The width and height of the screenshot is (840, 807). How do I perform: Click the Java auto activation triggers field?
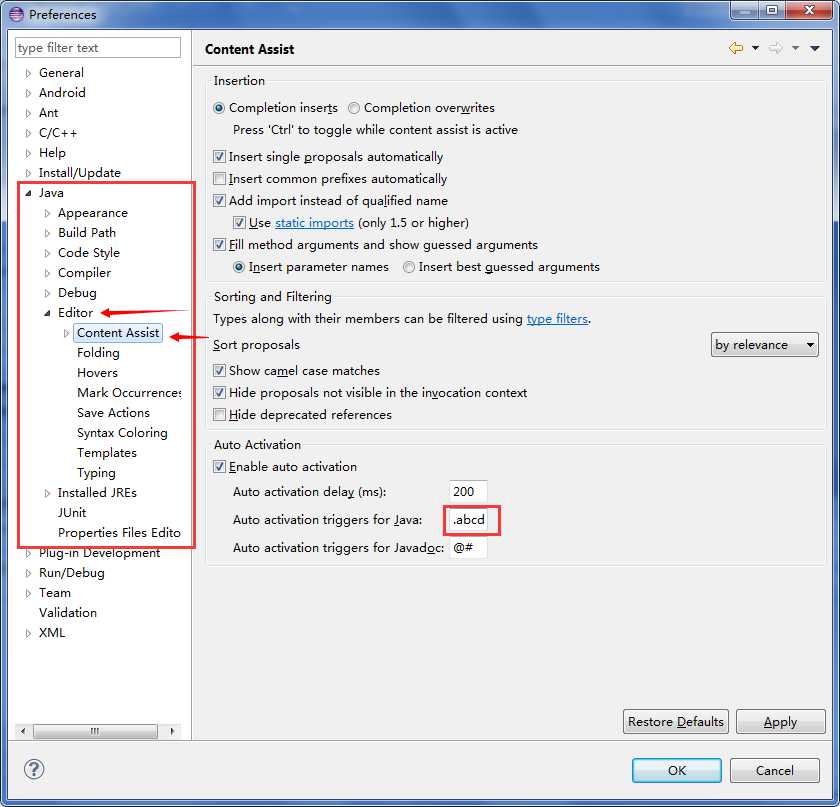click(x=468, y=519)
